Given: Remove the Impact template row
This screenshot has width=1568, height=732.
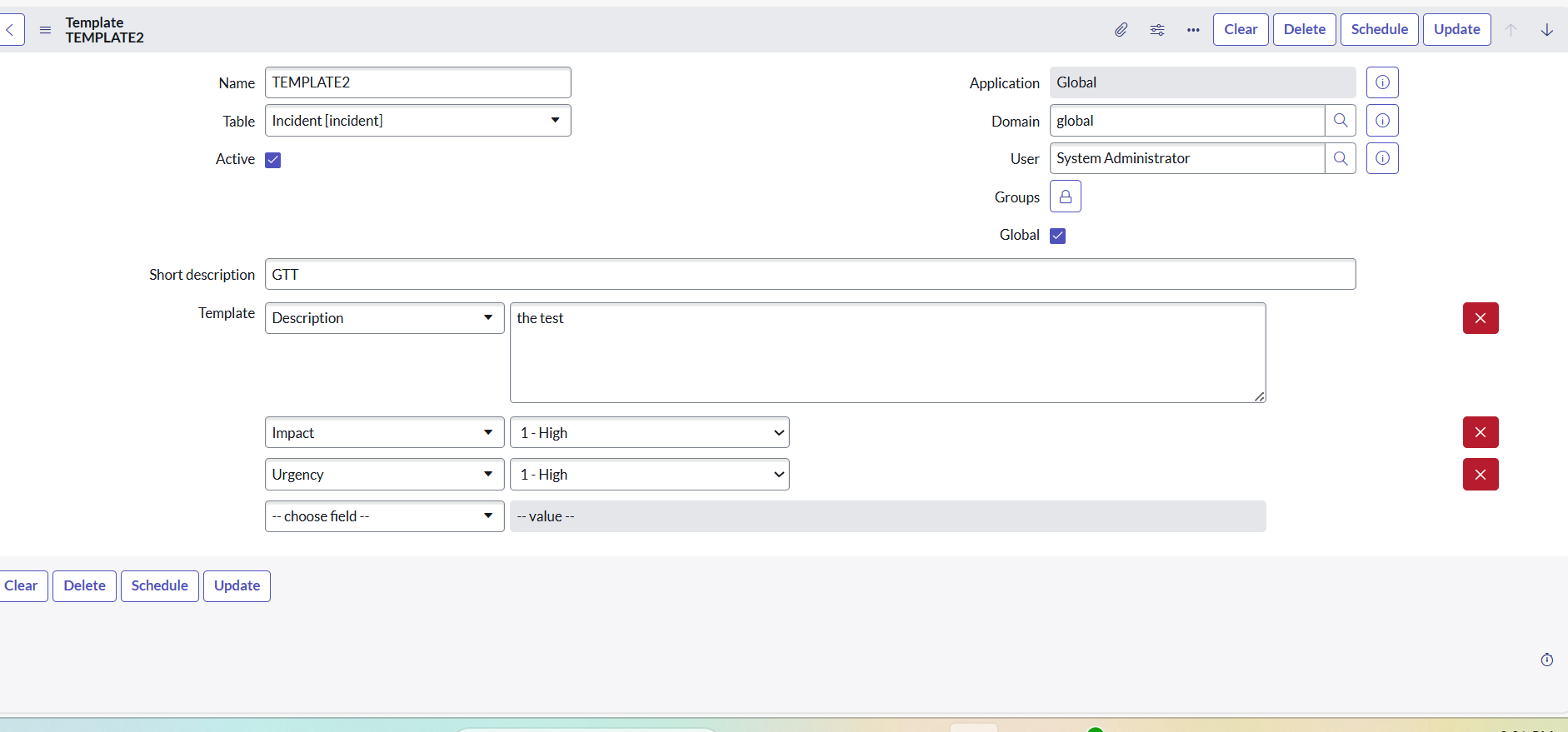Looking at the screenshot, I should coord(1481,432).
